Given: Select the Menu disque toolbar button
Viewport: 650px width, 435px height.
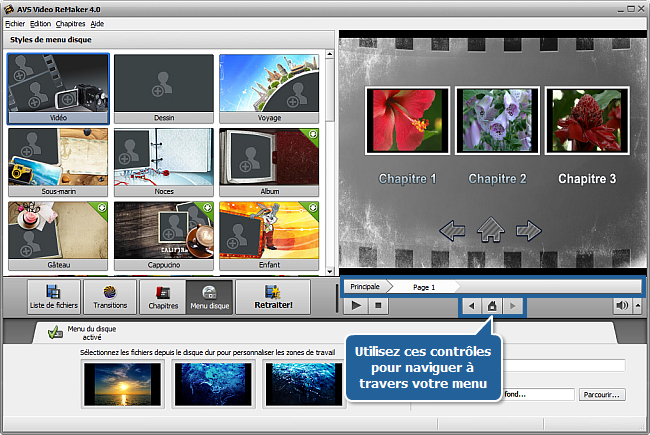Looking at the screenshot, I should [210, 297].
